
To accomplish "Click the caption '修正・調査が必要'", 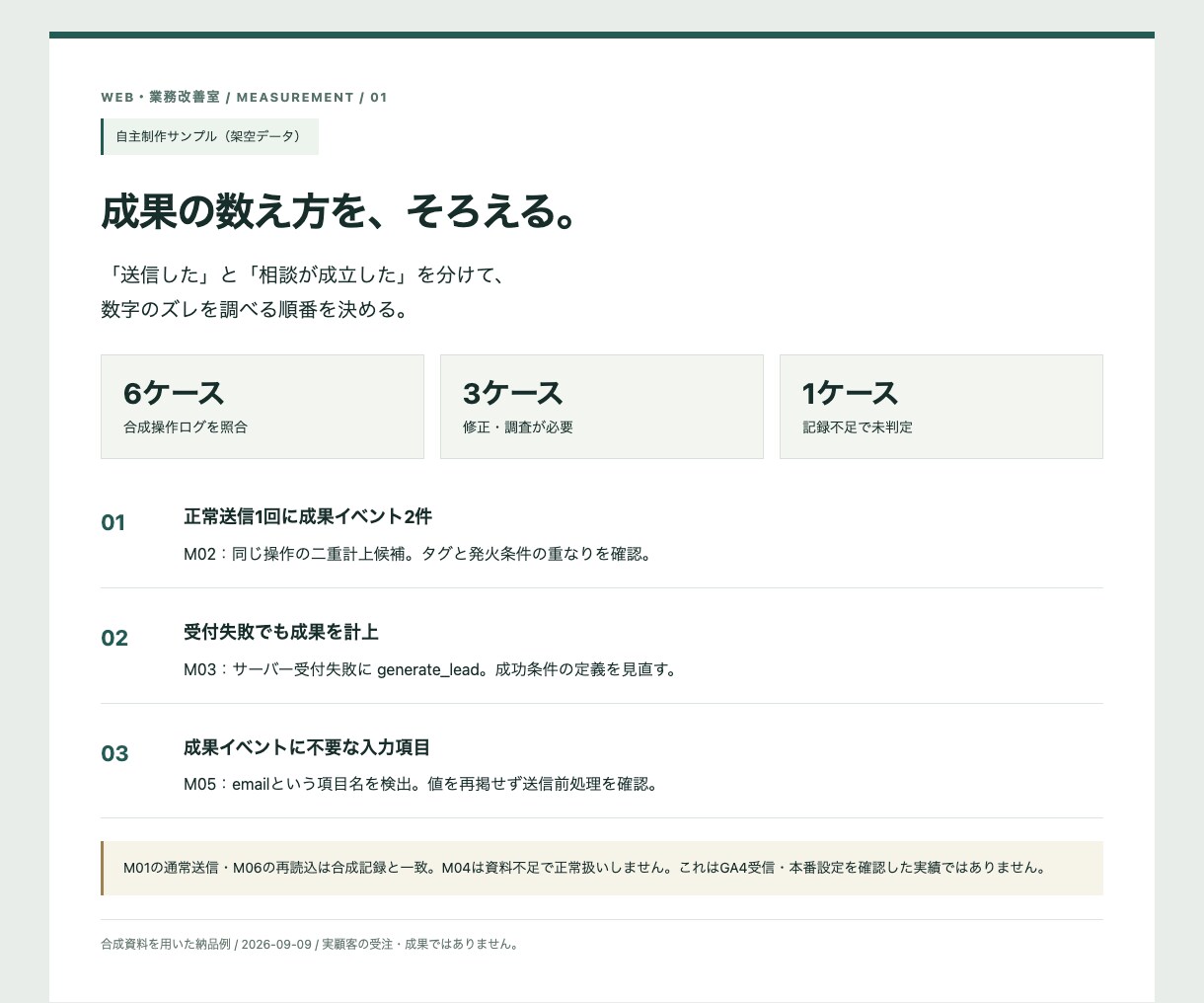I will [518, 427].
